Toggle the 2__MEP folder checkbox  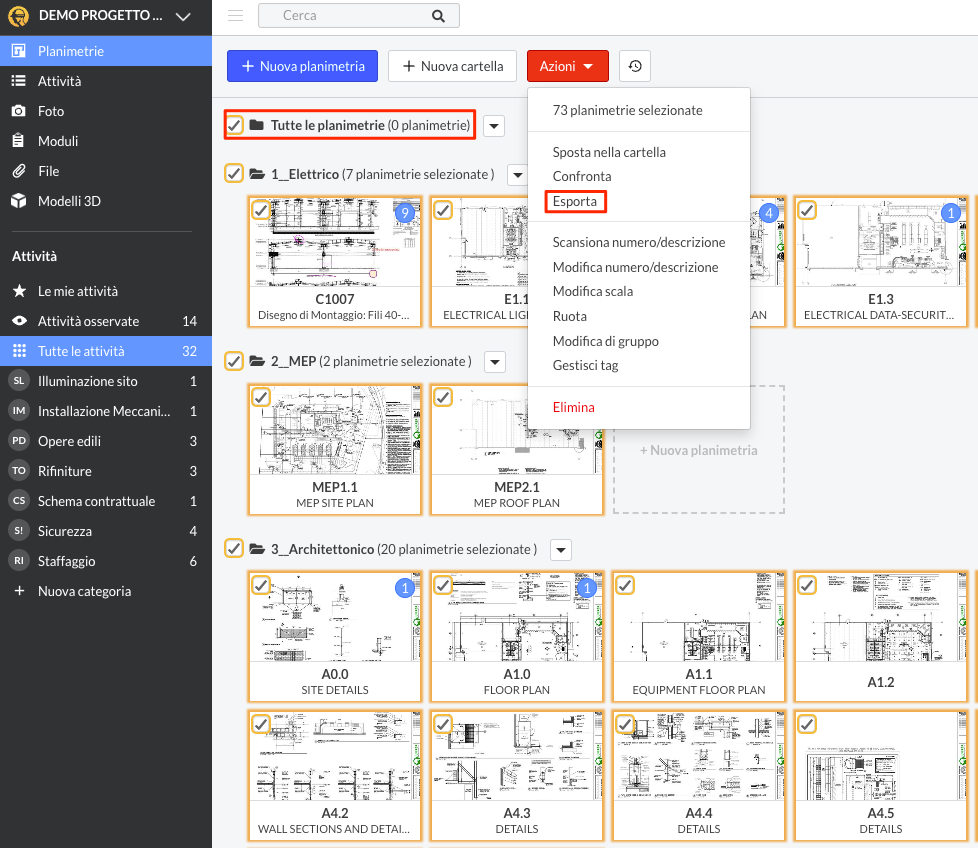point(235,361)
